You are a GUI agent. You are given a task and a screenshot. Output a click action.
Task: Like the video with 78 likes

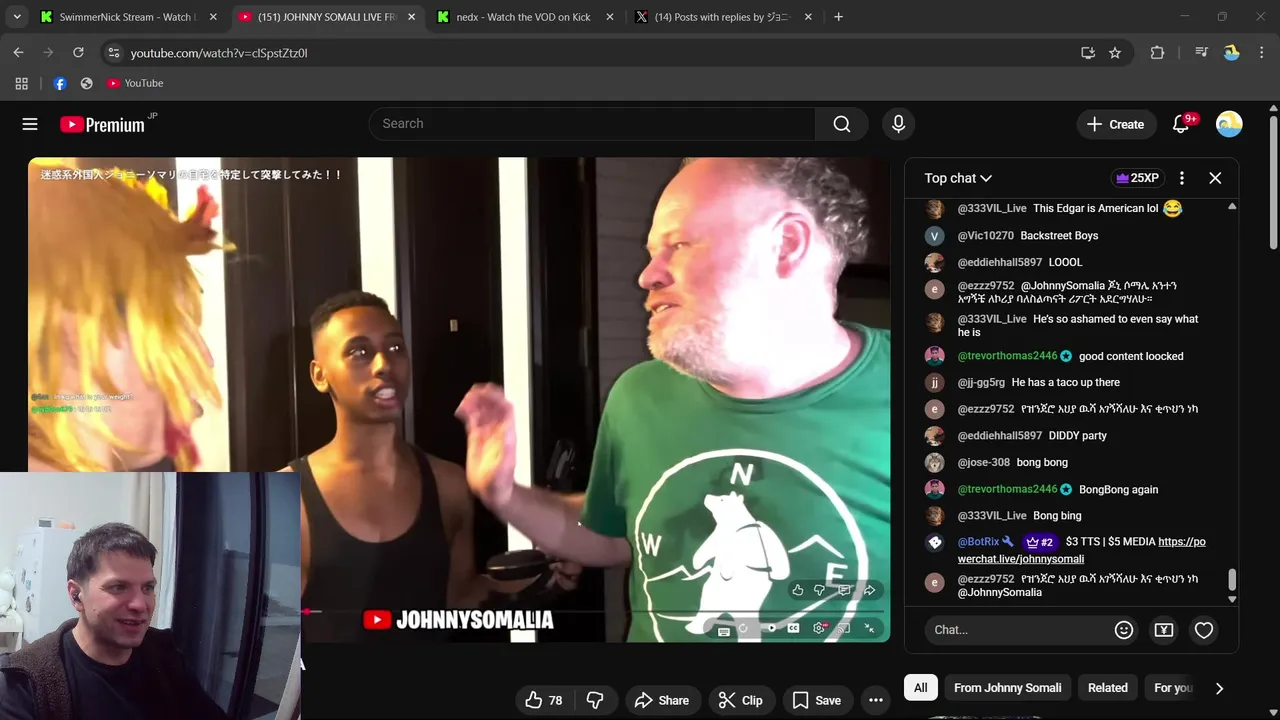coord(544,700)
